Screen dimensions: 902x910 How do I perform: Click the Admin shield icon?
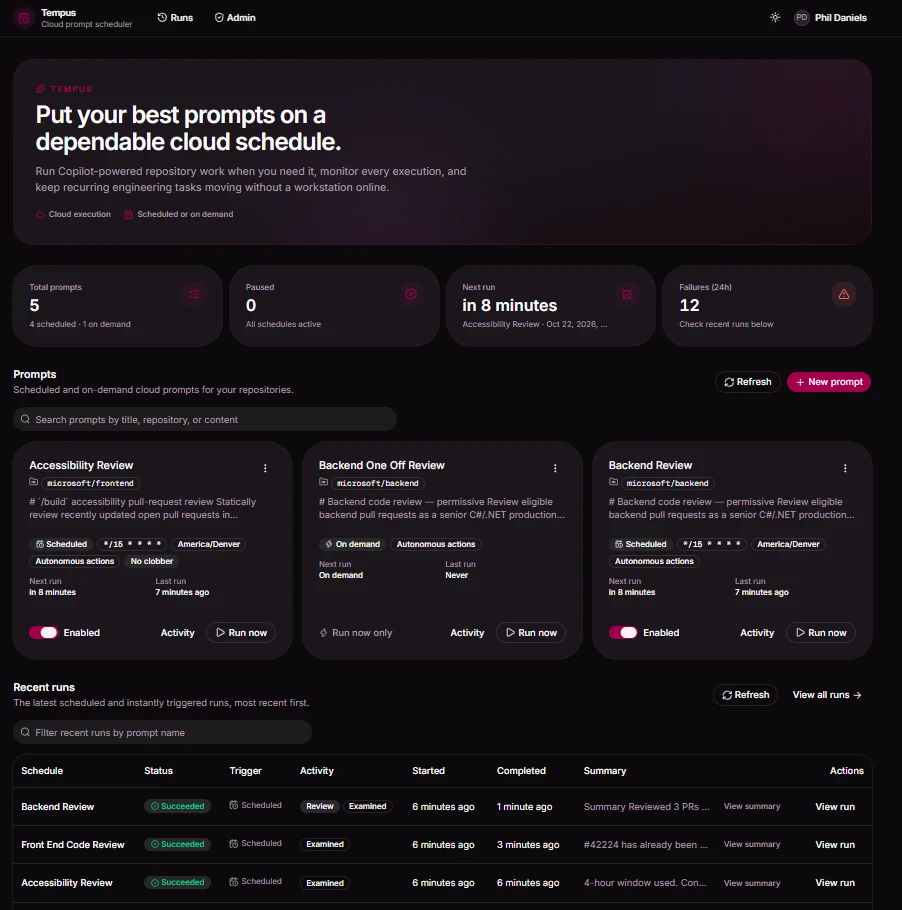[219, 17]
